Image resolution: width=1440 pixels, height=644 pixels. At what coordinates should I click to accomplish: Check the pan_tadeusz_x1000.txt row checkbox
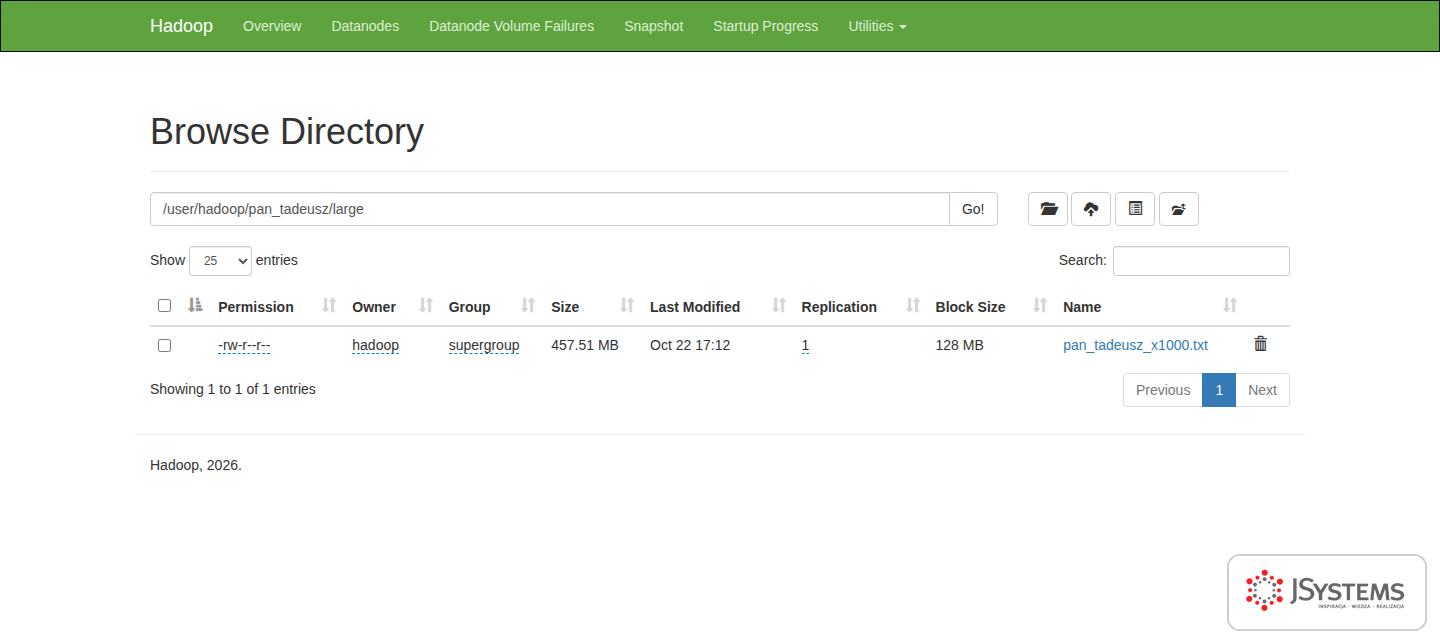click(164, 345)
